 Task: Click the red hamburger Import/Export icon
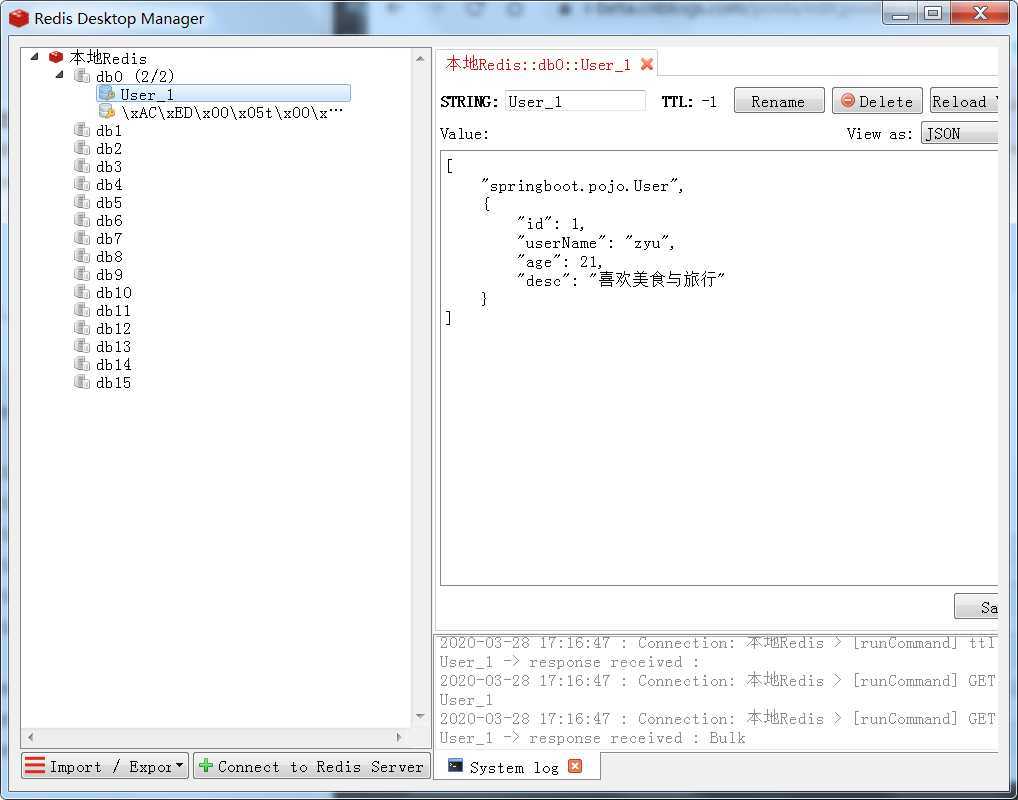pyautogui.click(x=35, y=766)
